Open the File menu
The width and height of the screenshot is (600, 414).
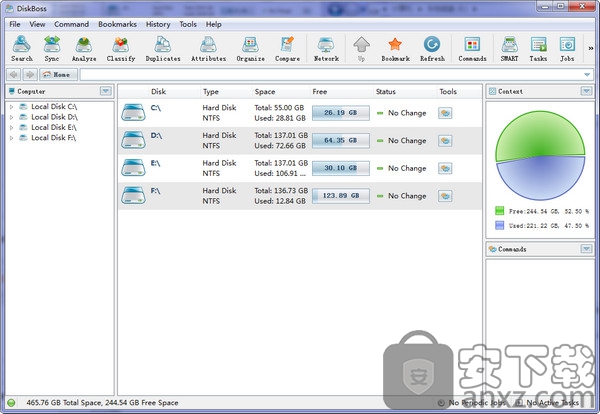click(x=15, y=24)
